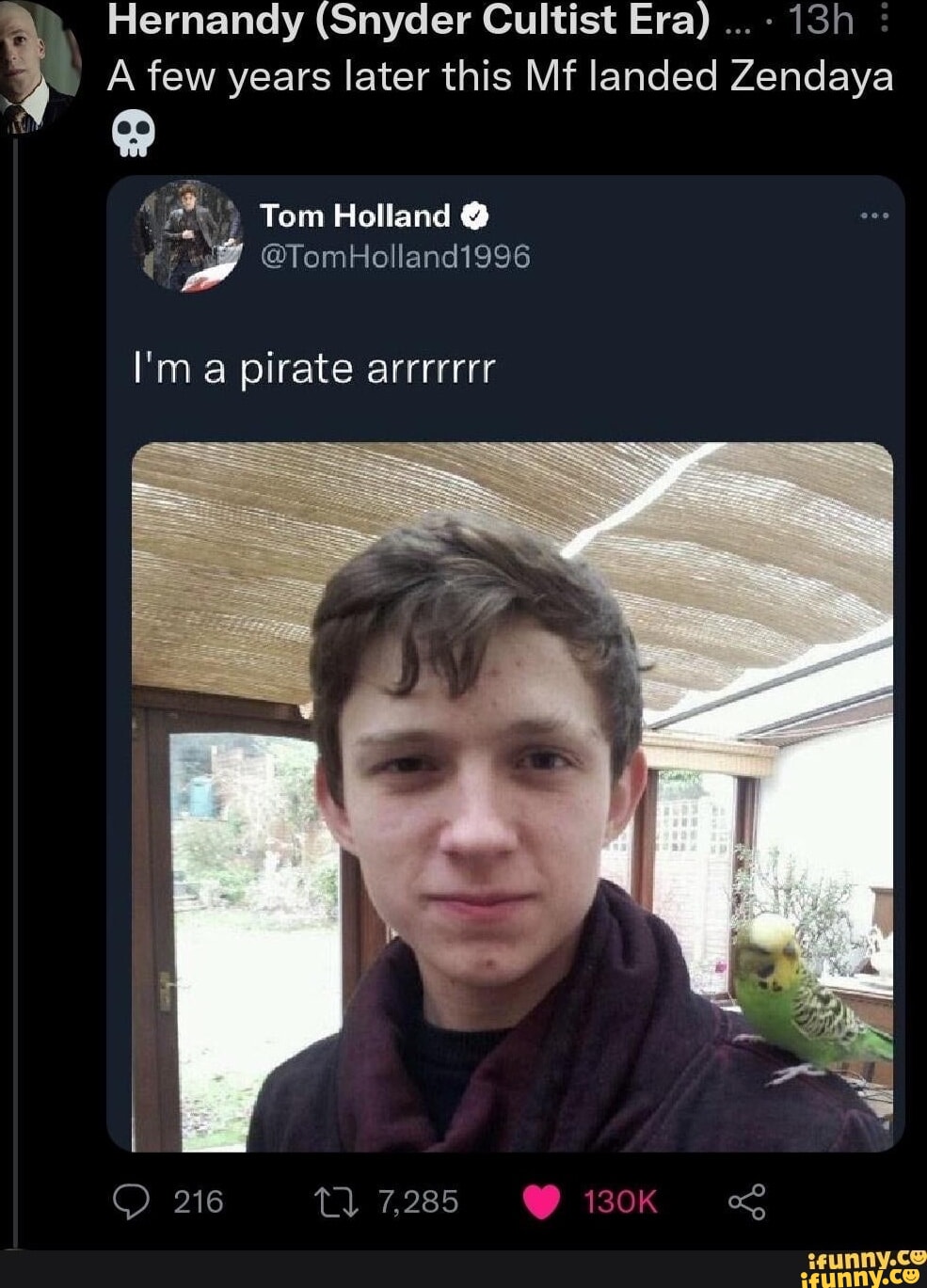
Task: Click the @TomHolland1996 handle
Action: [x=395, y=256]
